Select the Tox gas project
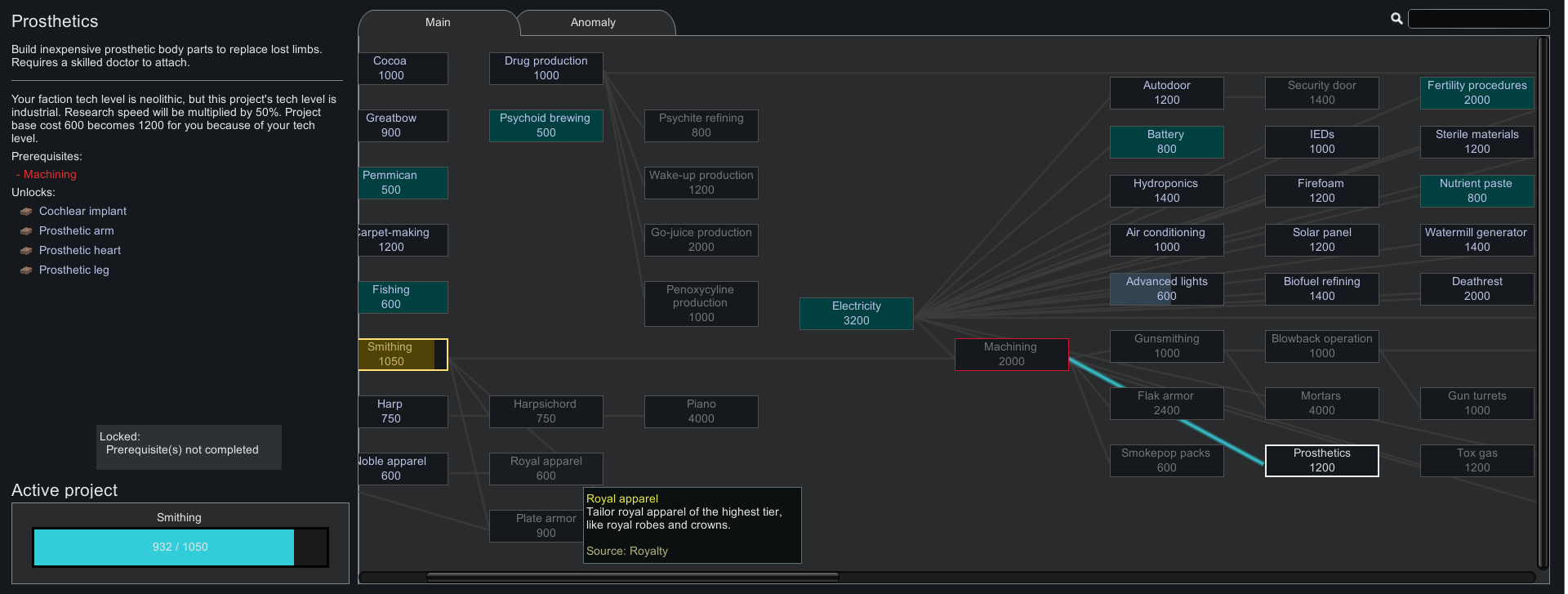Viewport: 1568px width, 594px height. click(x=1477, y=461)
